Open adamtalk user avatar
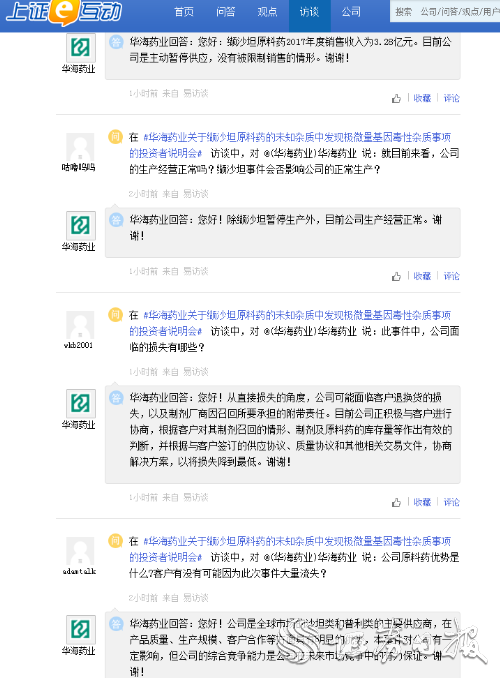Viewport: 500px width, 678px height. tap(80, 551)
